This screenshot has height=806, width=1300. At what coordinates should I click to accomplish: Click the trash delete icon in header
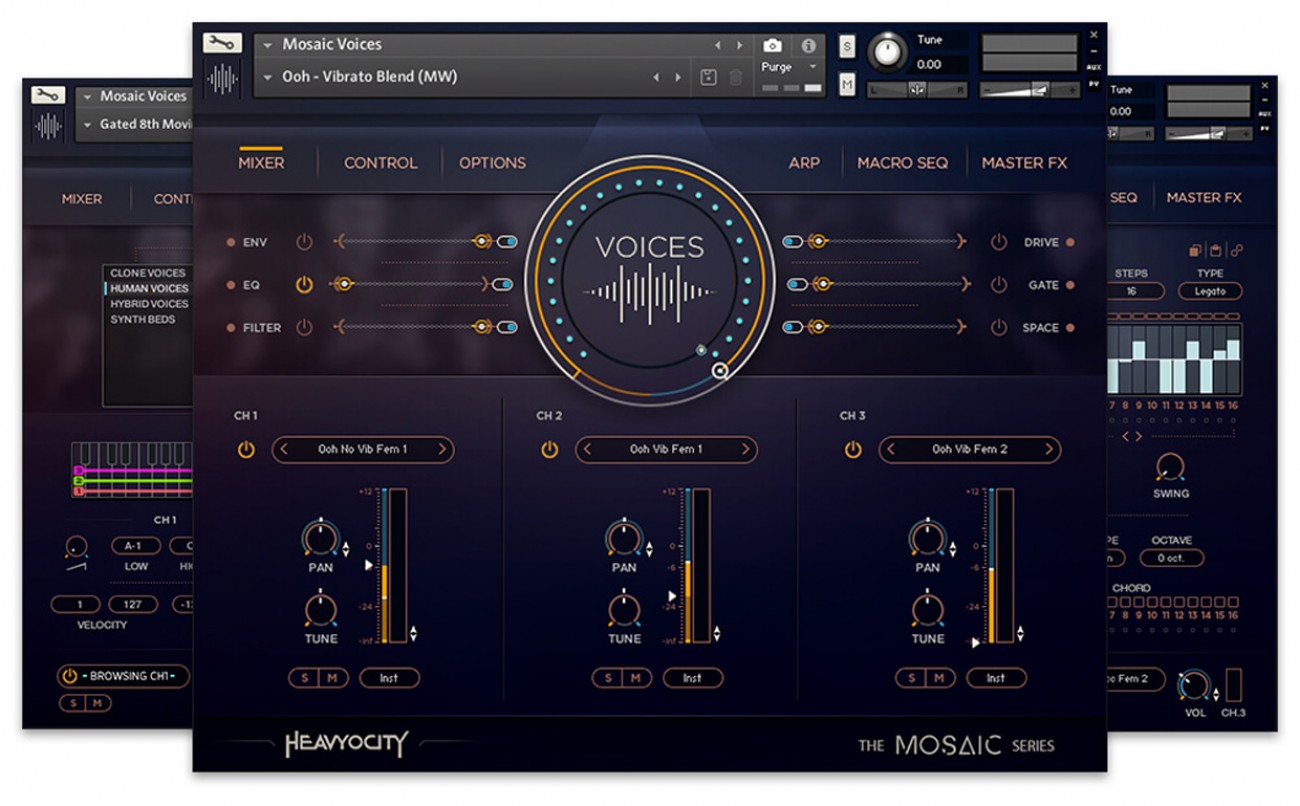point(735,77)
